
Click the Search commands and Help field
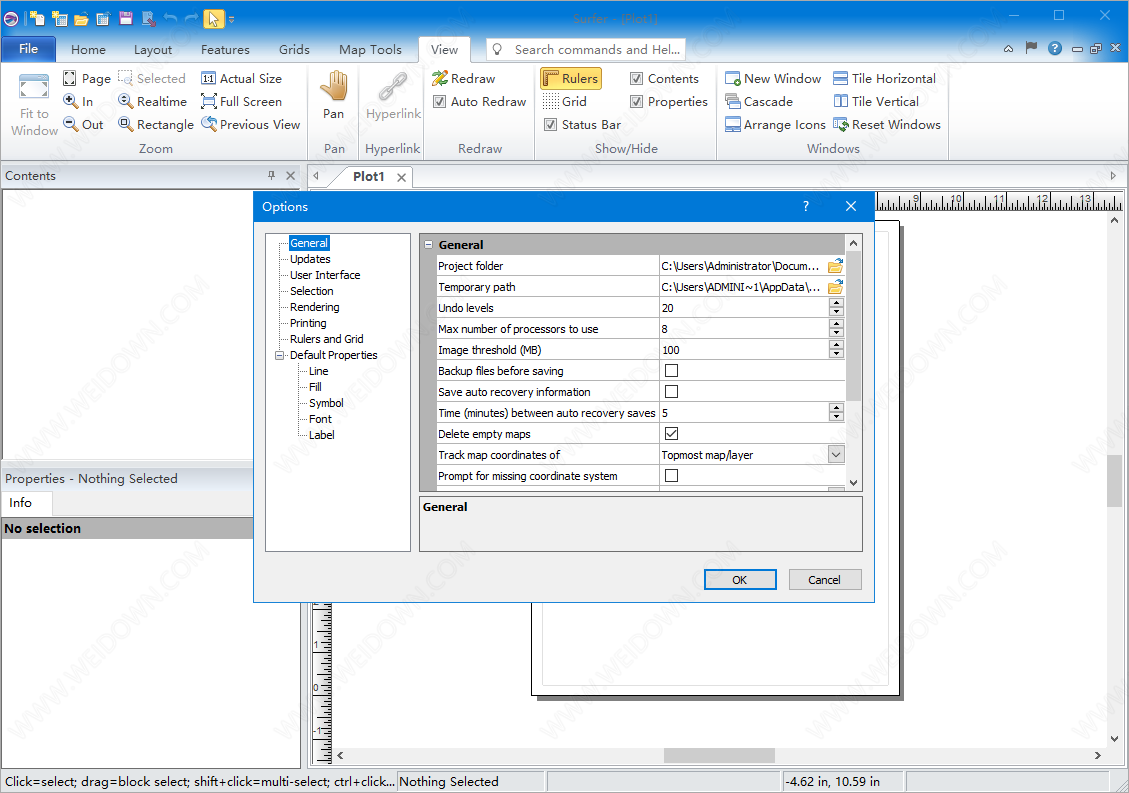click(x=585, y=50)
